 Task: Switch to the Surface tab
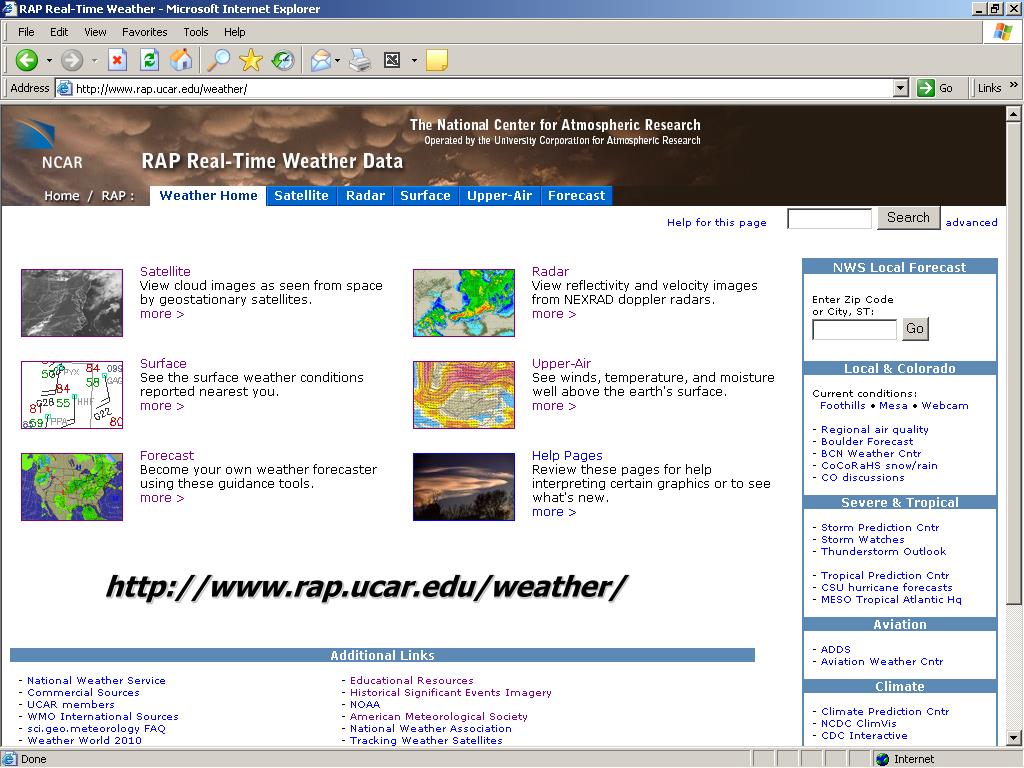point(425,195)
